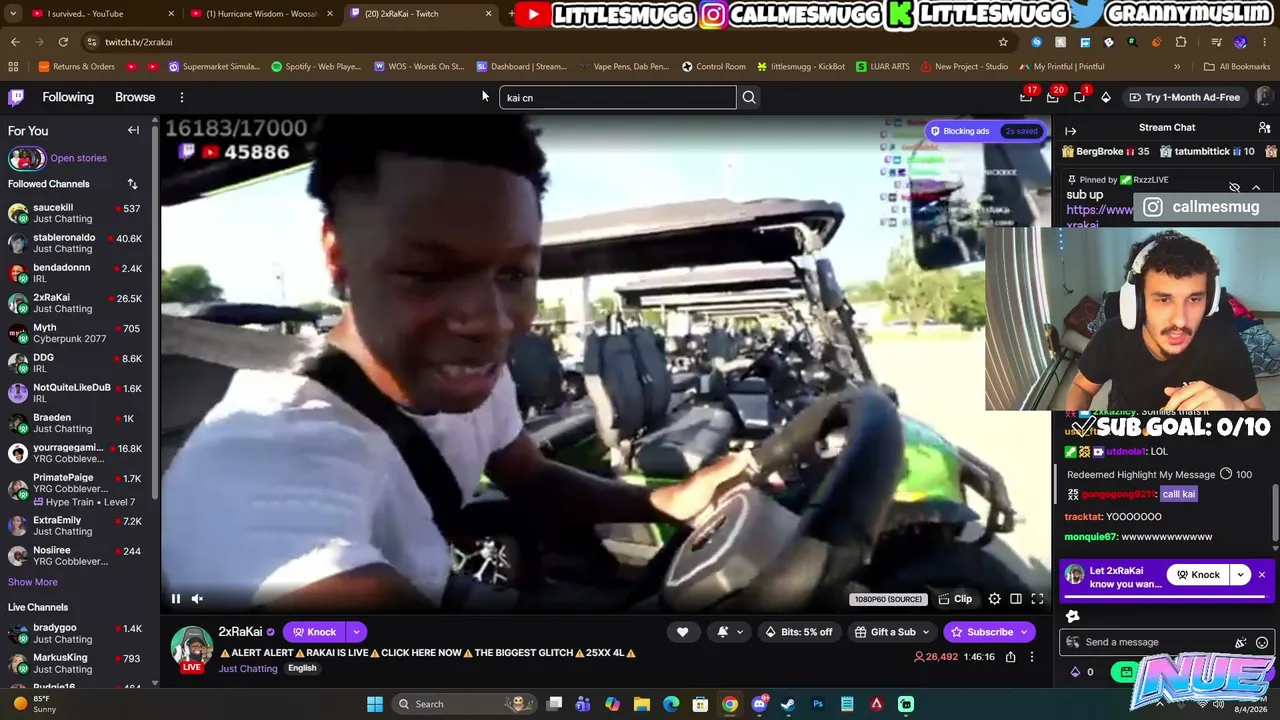Open Steam from the taskbar

point(788,704)
